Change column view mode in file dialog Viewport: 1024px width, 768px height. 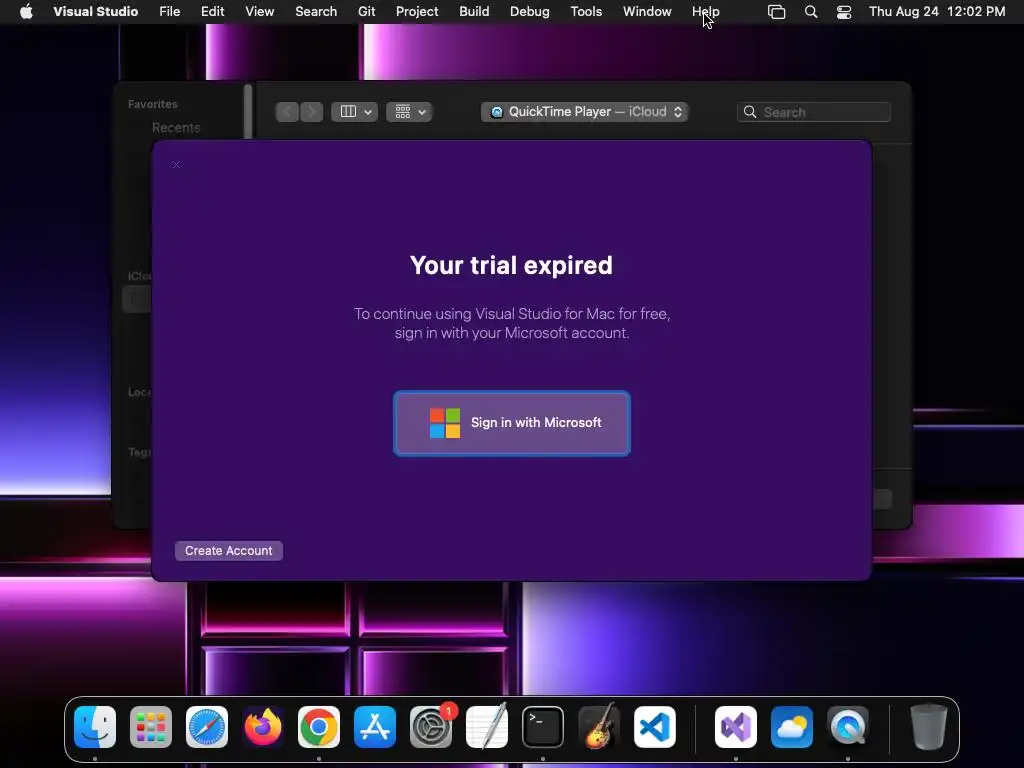coord(355,112)
